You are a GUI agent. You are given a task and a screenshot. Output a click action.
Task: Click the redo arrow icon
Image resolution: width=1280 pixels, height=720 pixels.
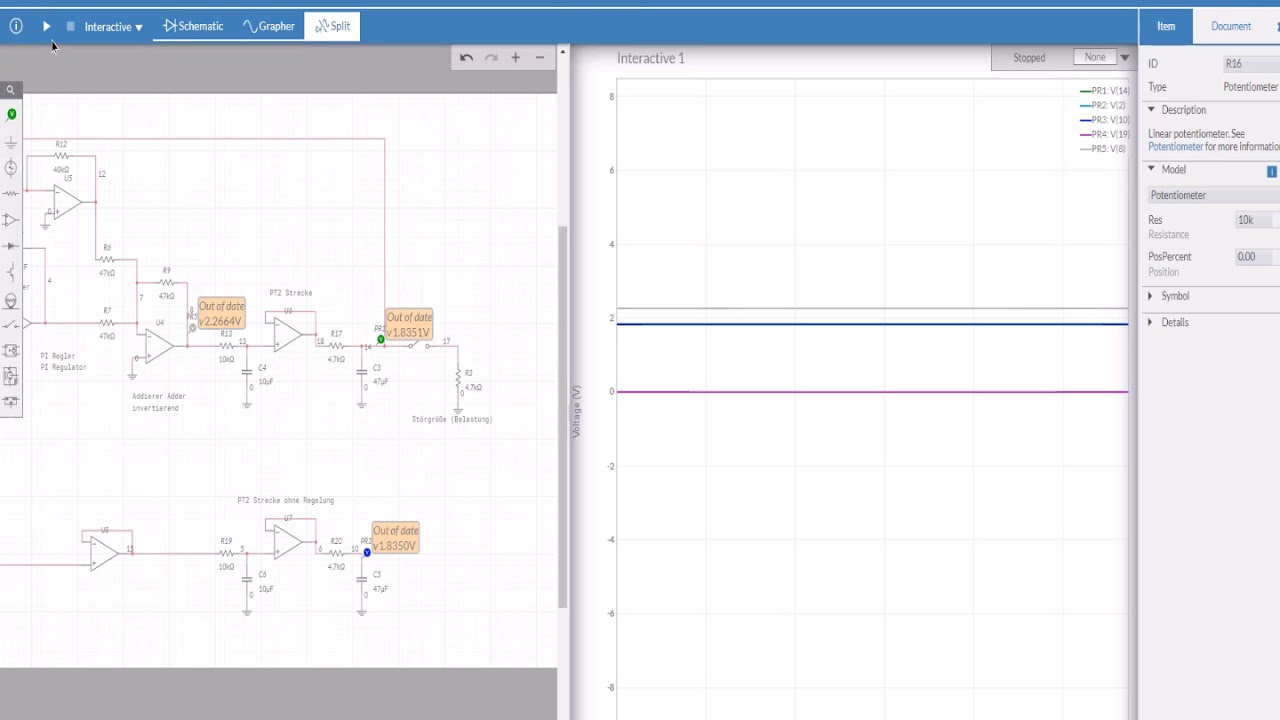pyautogui.click(x=491, y=58)
